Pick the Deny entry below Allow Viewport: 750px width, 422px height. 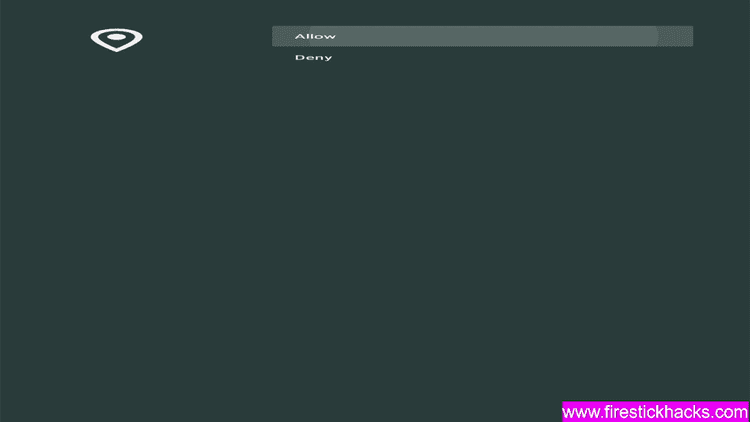click(482, 57)
